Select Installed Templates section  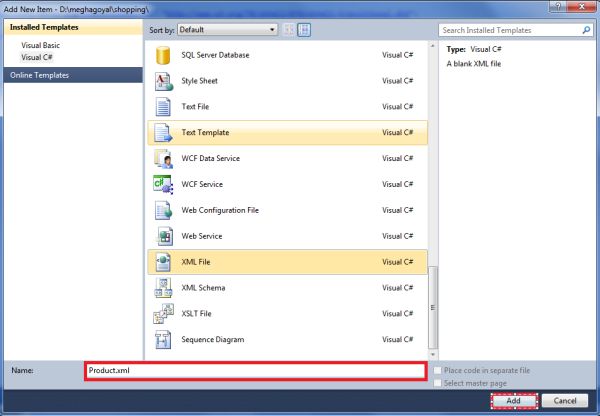(x=73, y=28)
